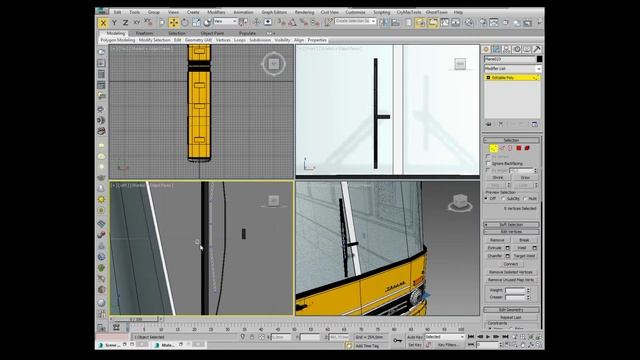Switch to the Freeform ribbon tab
Viewport: 640px width, 360px height.
[144, 33]
